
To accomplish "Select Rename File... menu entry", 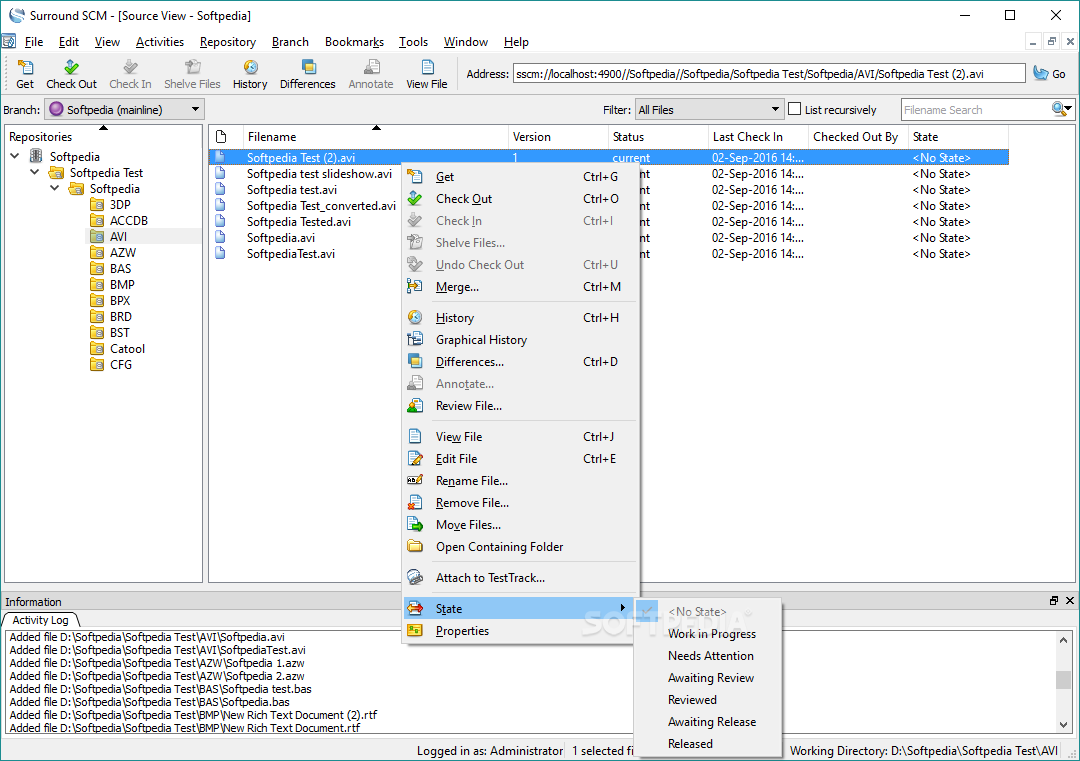I will pyautogui.click(x=519, y=481).
